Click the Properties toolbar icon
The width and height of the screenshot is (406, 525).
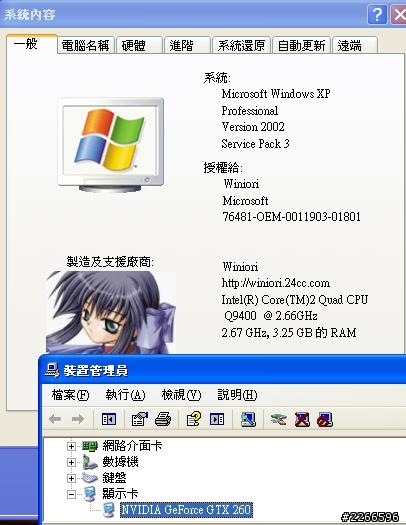140,419
